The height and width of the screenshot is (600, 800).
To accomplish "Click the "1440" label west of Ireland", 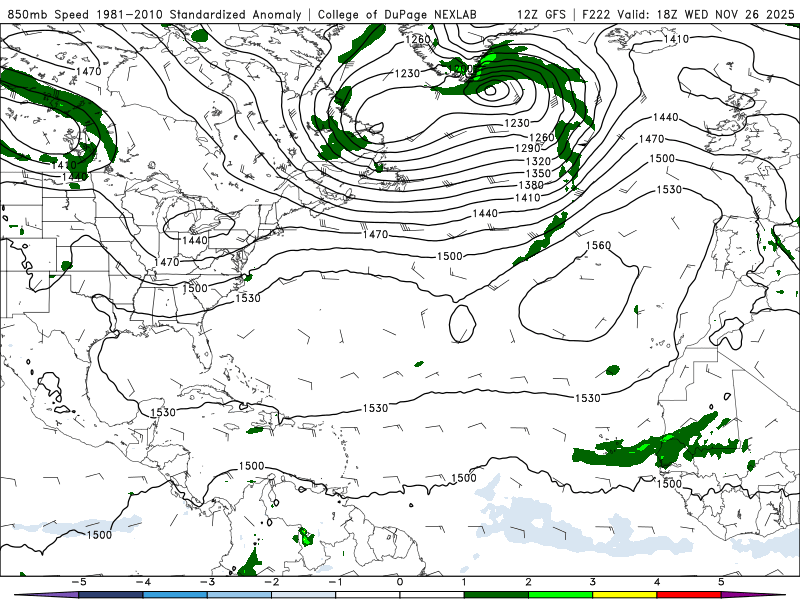I will [665, 117].
